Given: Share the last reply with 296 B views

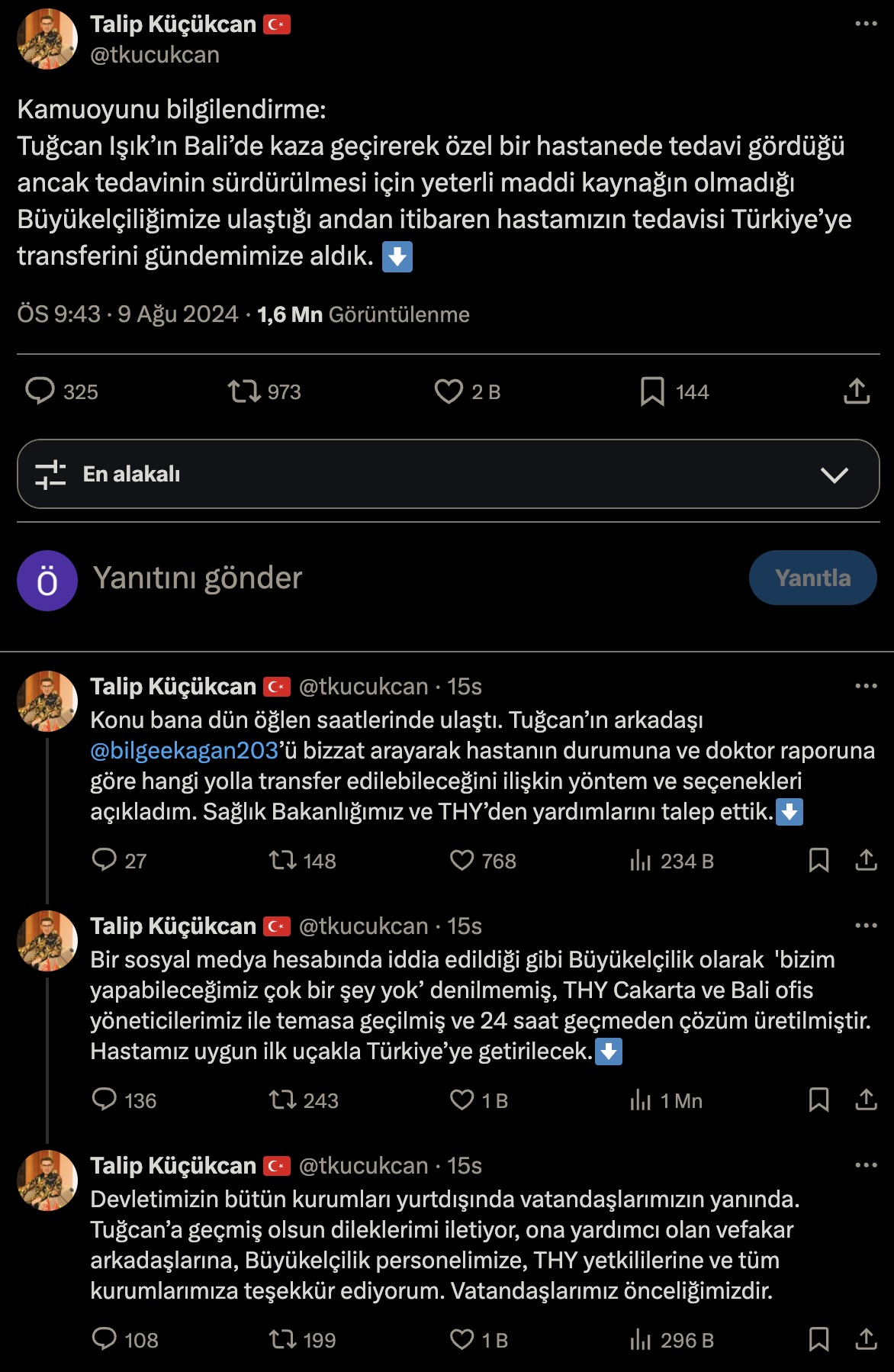Looking at the screenshot, I should point(866,1340).
